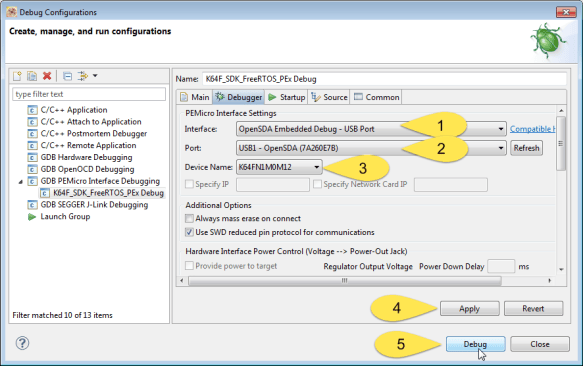Uncheck Use SWD reduced pin protocol
This screenshot has height=366, width=583.
click(189, 232)
